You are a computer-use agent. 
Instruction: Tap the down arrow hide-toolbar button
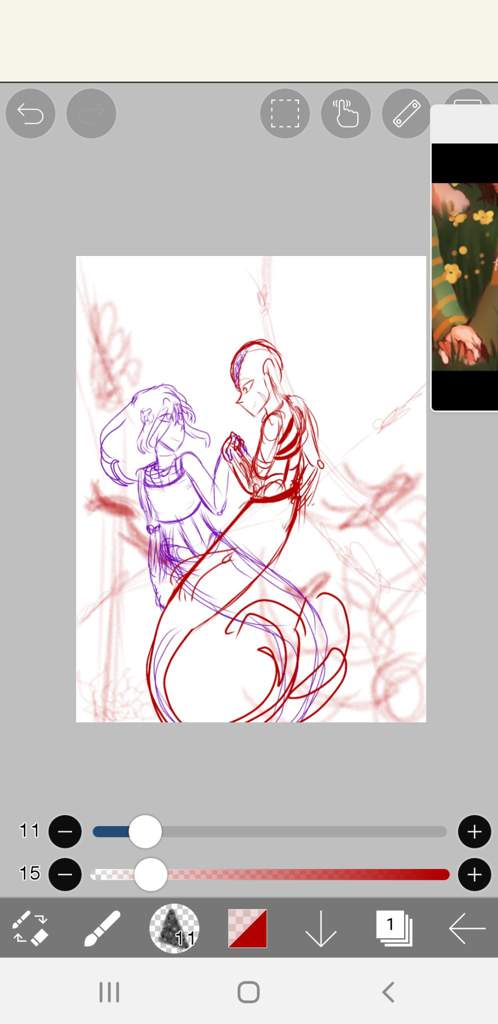click(x=320, y=928)
